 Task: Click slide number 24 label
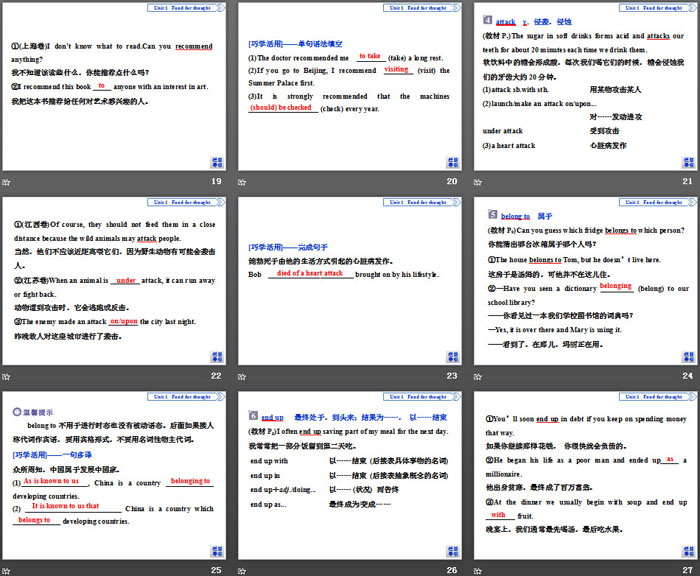(x=688, y=376)
